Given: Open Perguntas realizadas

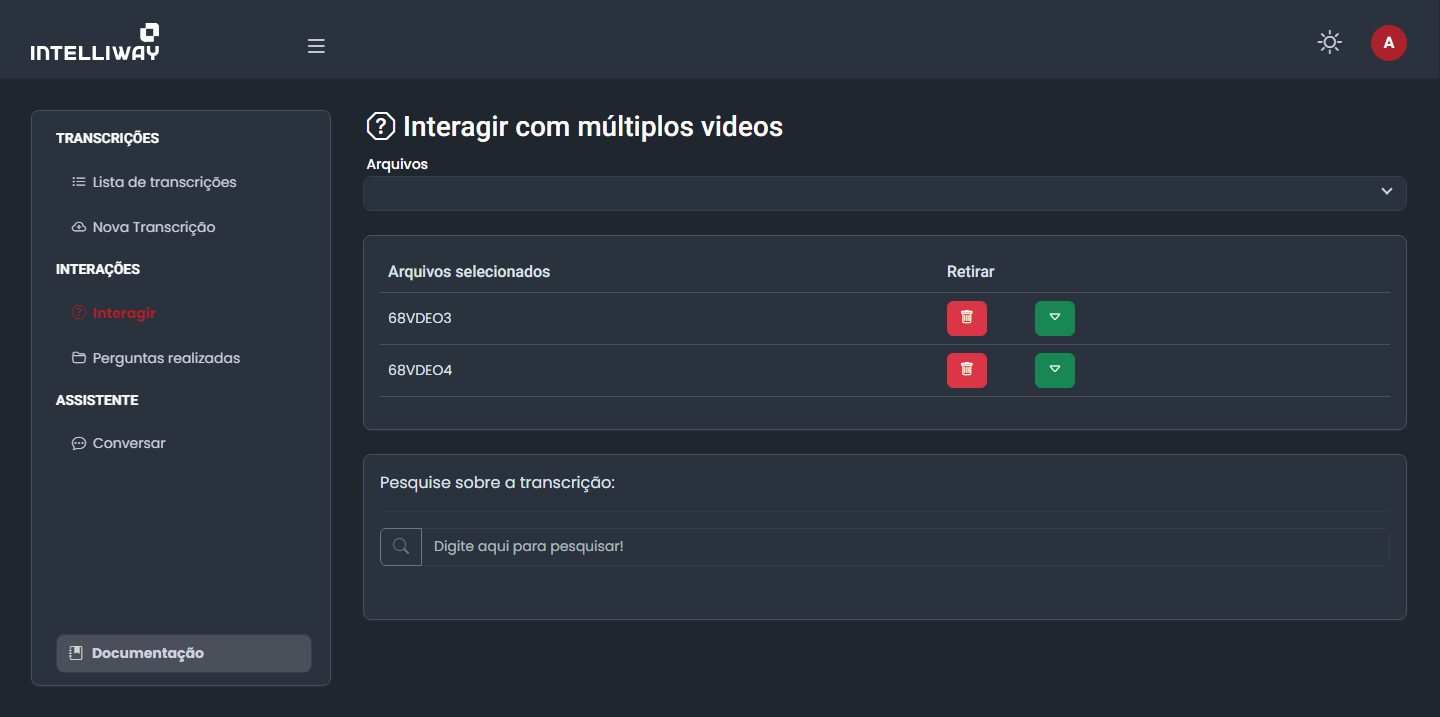Looking at the screenshot, I should coord(166,358).
